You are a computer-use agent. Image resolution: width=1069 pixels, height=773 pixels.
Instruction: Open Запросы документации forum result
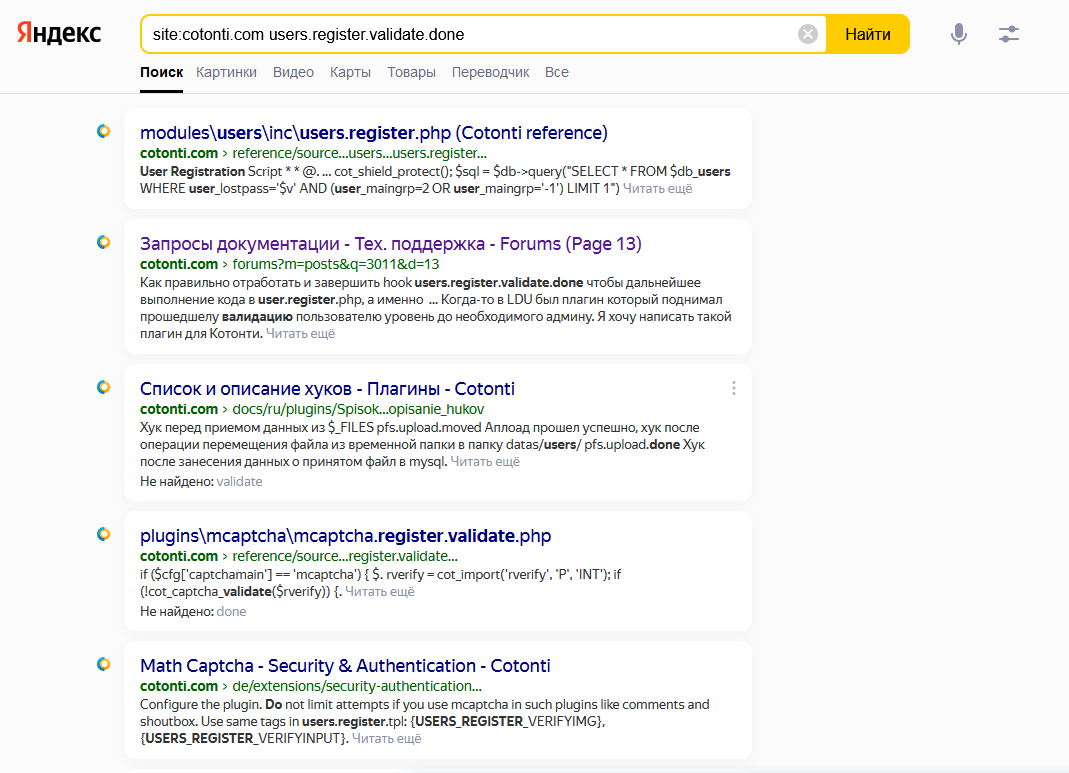coord(391,243)
